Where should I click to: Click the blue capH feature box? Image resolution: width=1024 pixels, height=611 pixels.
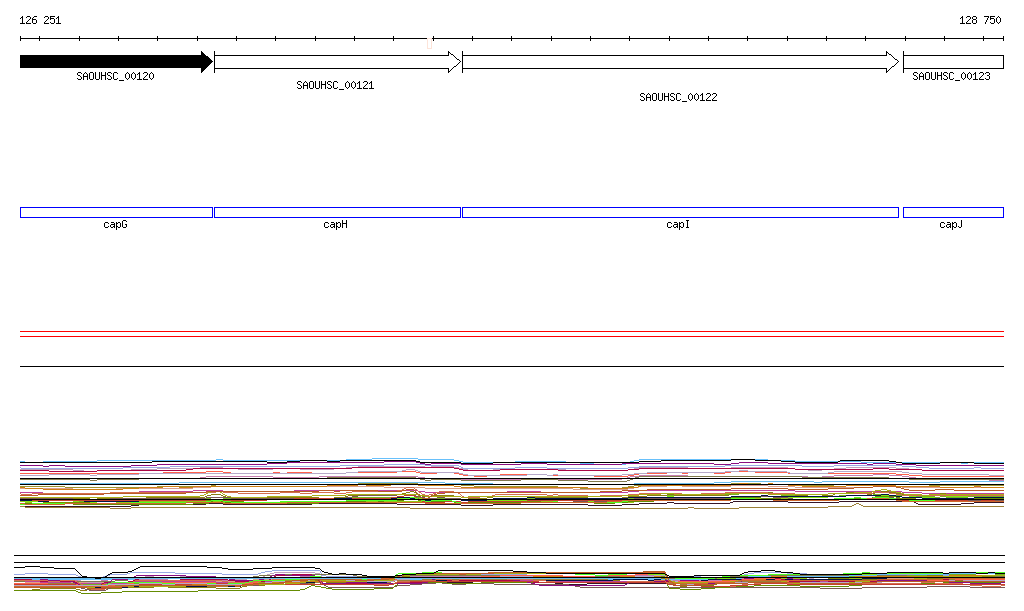(x=337, y=212)
